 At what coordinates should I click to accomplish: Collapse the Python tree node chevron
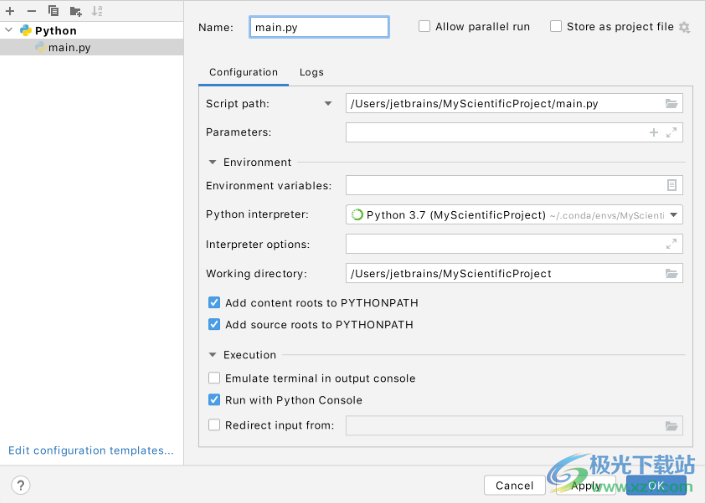click(x=9, y=30)
